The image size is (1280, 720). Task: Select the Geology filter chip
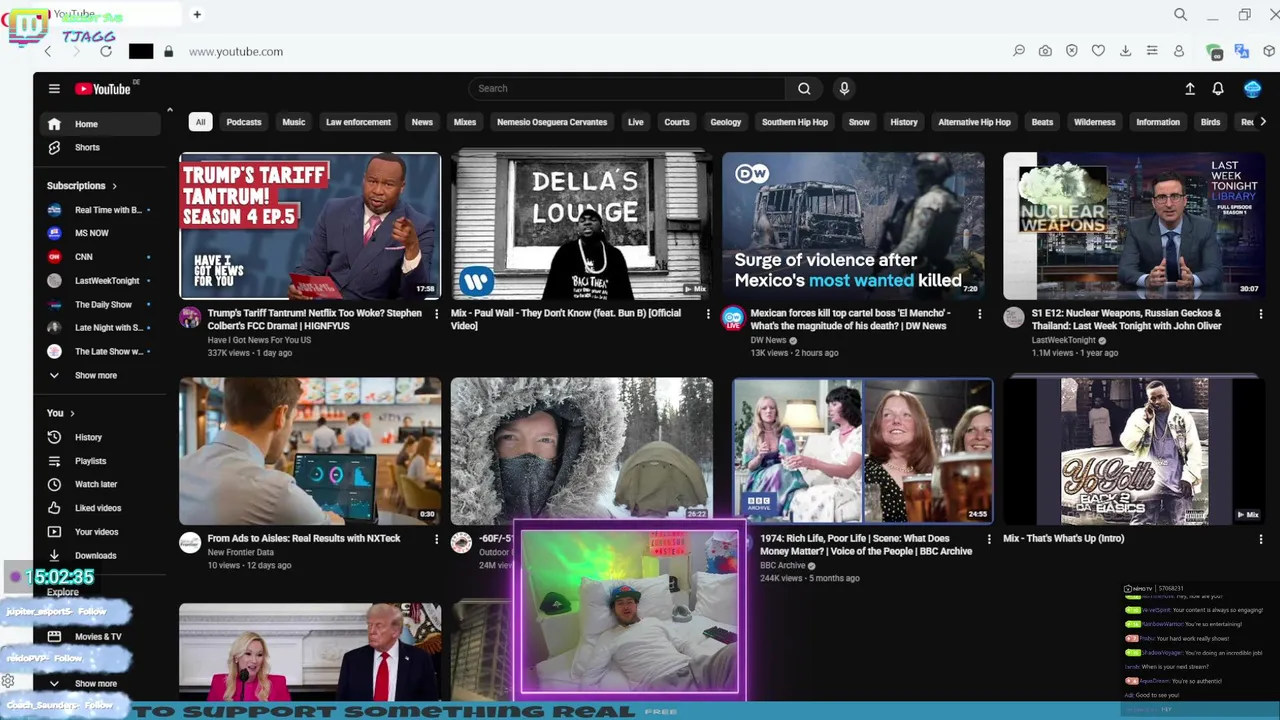point(726,122)
